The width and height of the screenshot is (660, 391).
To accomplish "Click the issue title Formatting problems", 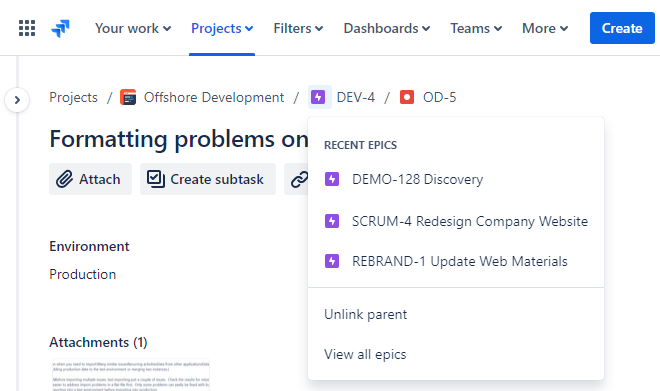I will tap(178, 138).
